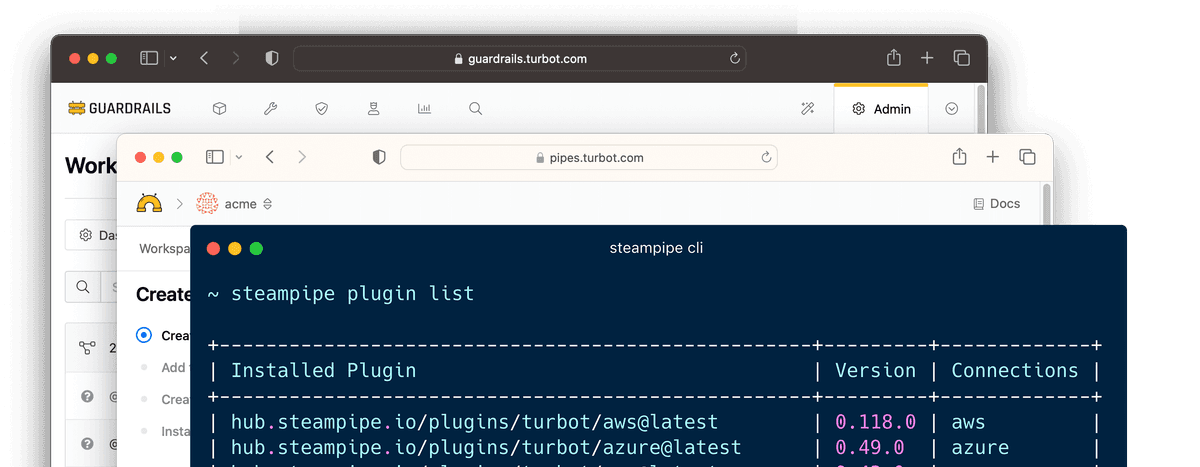The image size is (1200, 467).
Task: Open a new tab in pipes Safari window
Action: tap(992, 157)
